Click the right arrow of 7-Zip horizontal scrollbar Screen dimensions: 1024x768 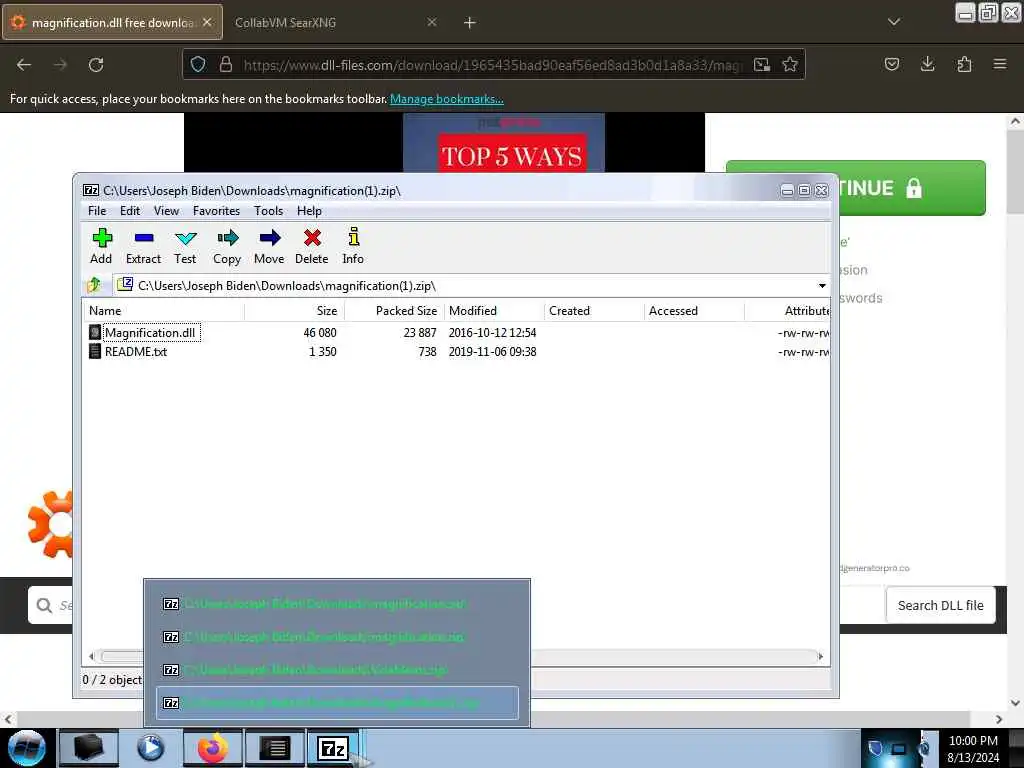(820, 656)
